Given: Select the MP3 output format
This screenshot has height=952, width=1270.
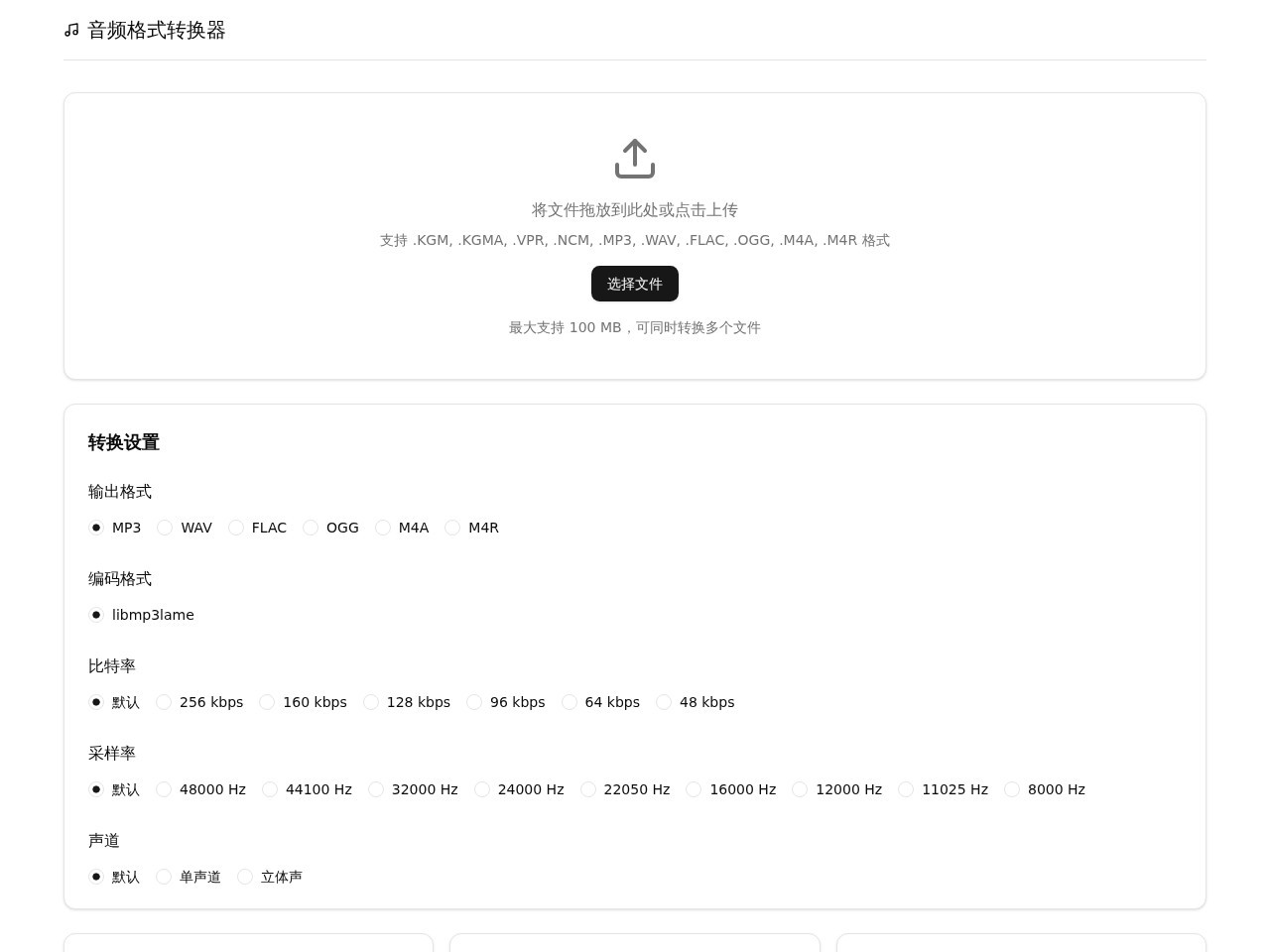Looking at the screenshot, I should 96,528.
